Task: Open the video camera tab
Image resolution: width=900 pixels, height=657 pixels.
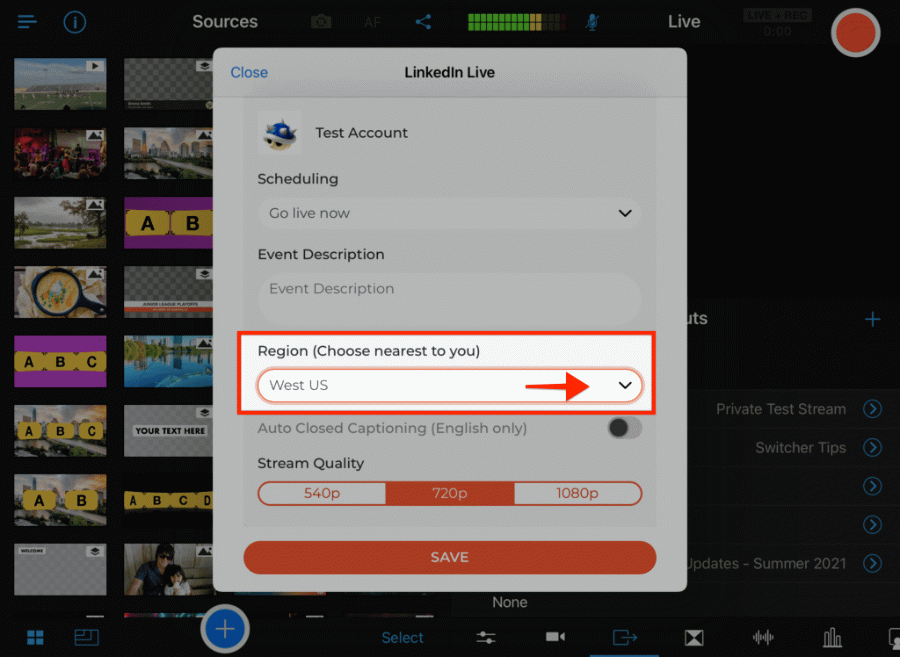Action: coord(555,637)
